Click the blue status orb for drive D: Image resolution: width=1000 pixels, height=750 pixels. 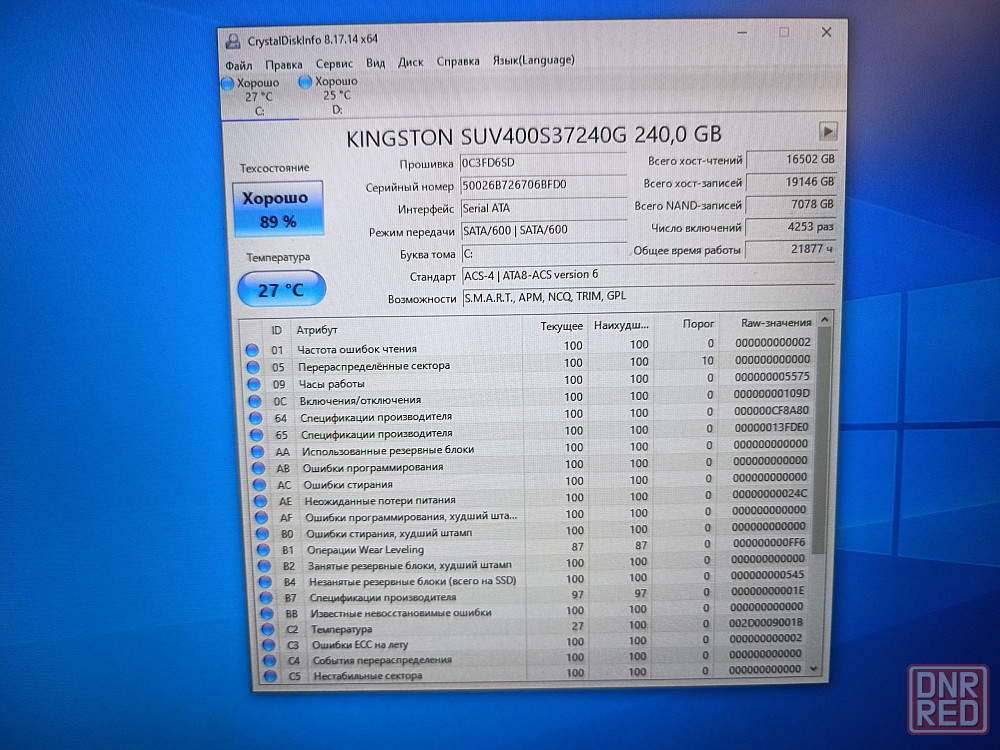tap(306, 82)
